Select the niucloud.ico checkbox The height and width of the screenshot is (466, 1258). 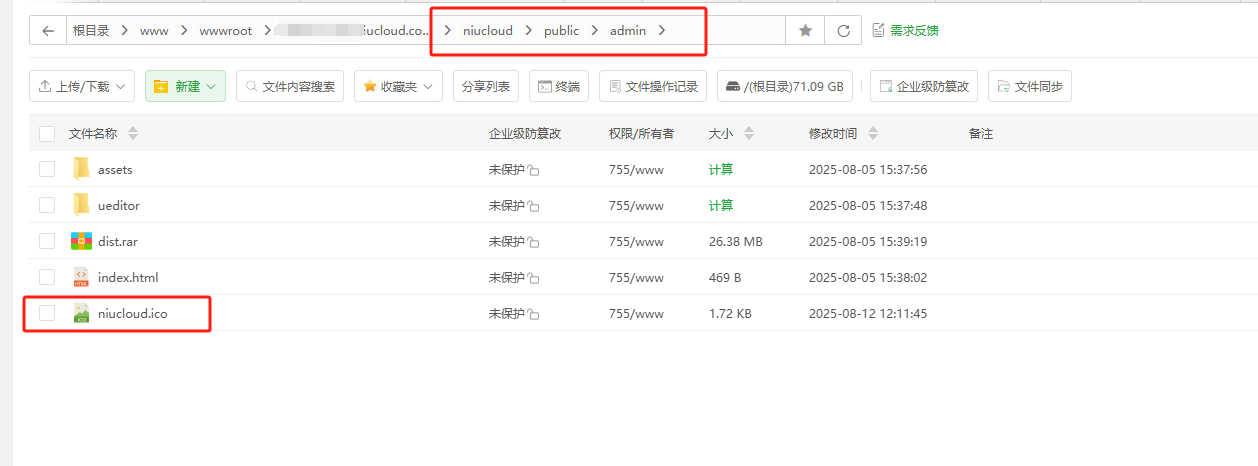pyautogui.click(x=47, y=313)
